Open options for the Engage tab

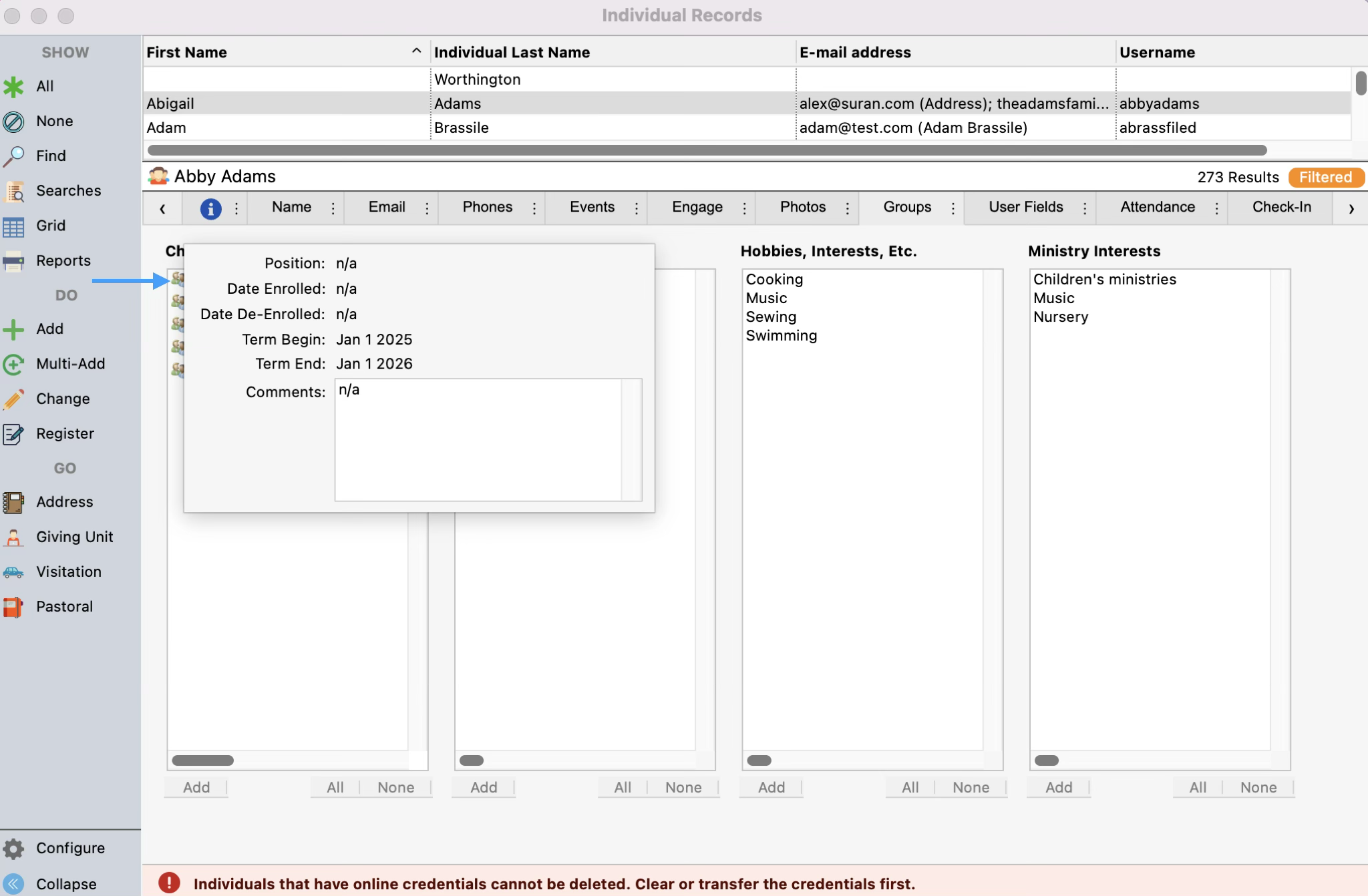tap(745, 208)
